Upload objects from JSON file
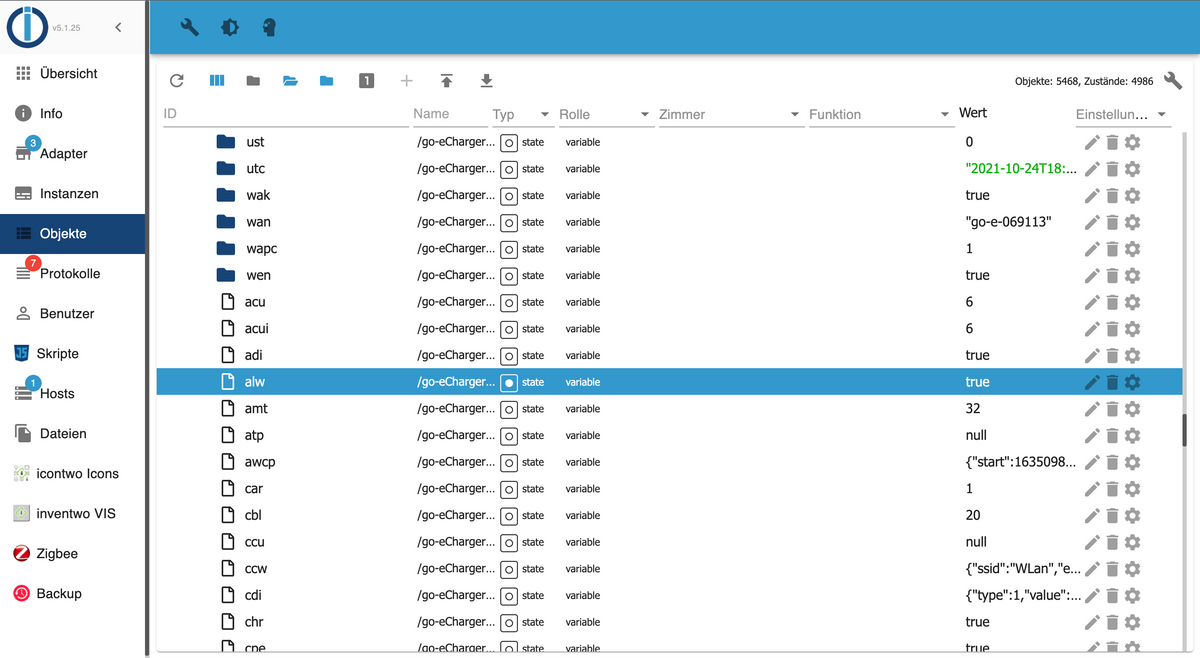1200x658 pixels. point(446,80)
